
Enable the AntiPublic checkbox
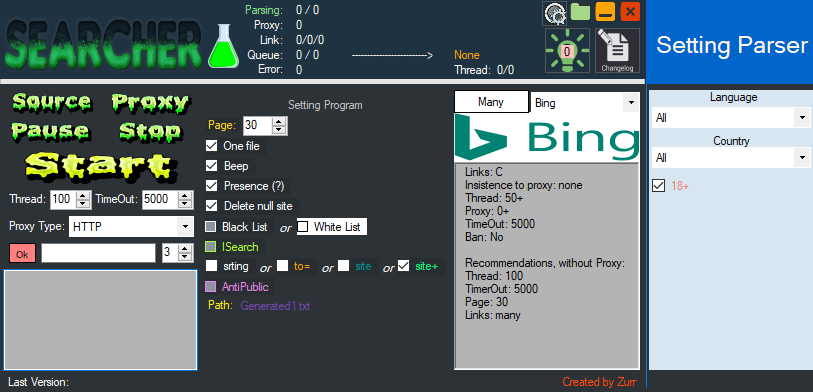[x=211, y=286]
